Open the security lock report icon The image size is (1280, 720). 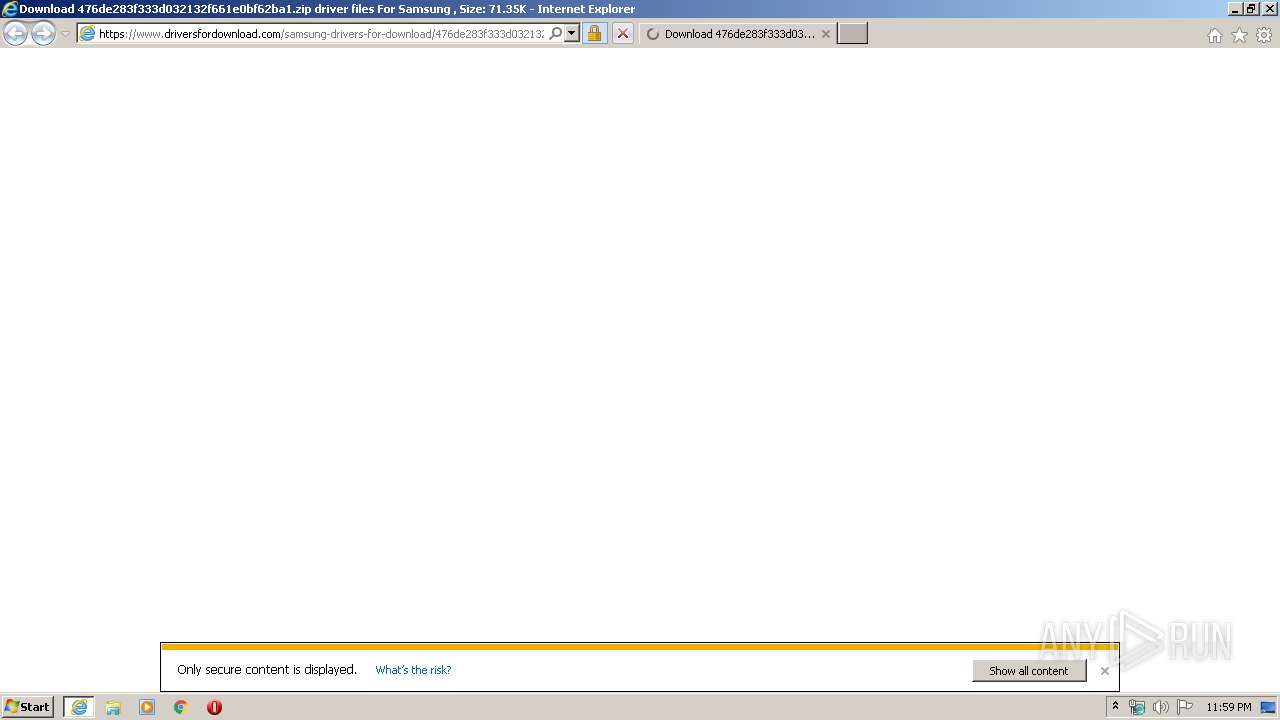[594, 34]
